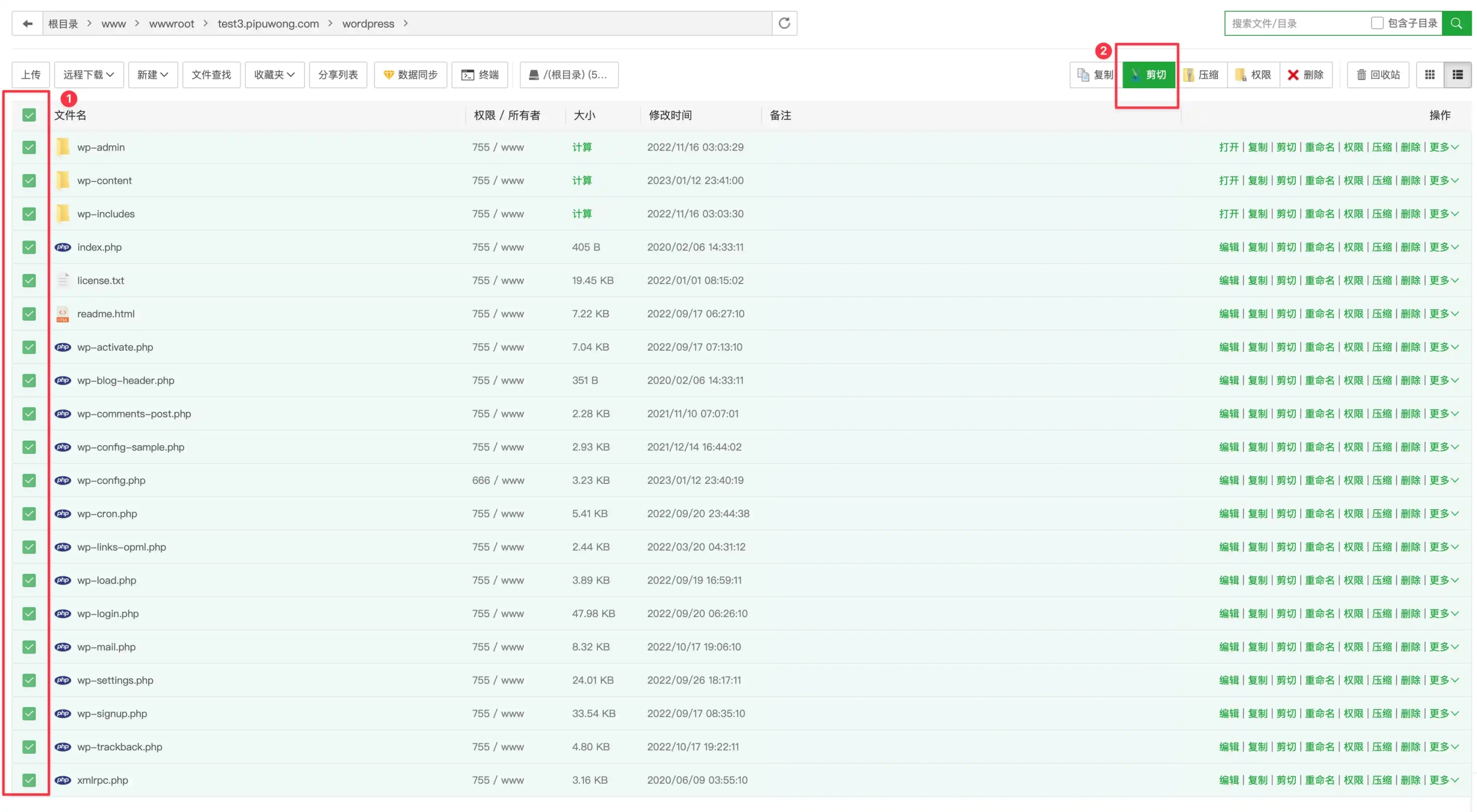Expand the 收藏夹 dropdown

[x=275, y=75]
